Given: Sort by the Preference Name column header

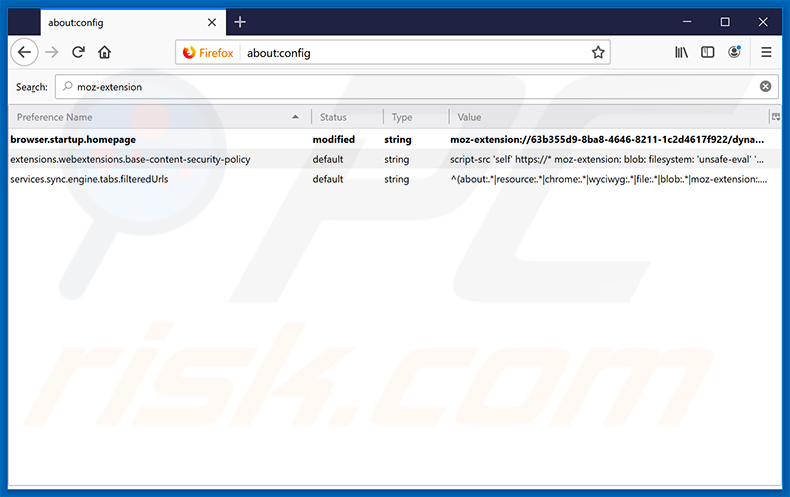Looking at the screenshot, I should [x=159, y=117].
